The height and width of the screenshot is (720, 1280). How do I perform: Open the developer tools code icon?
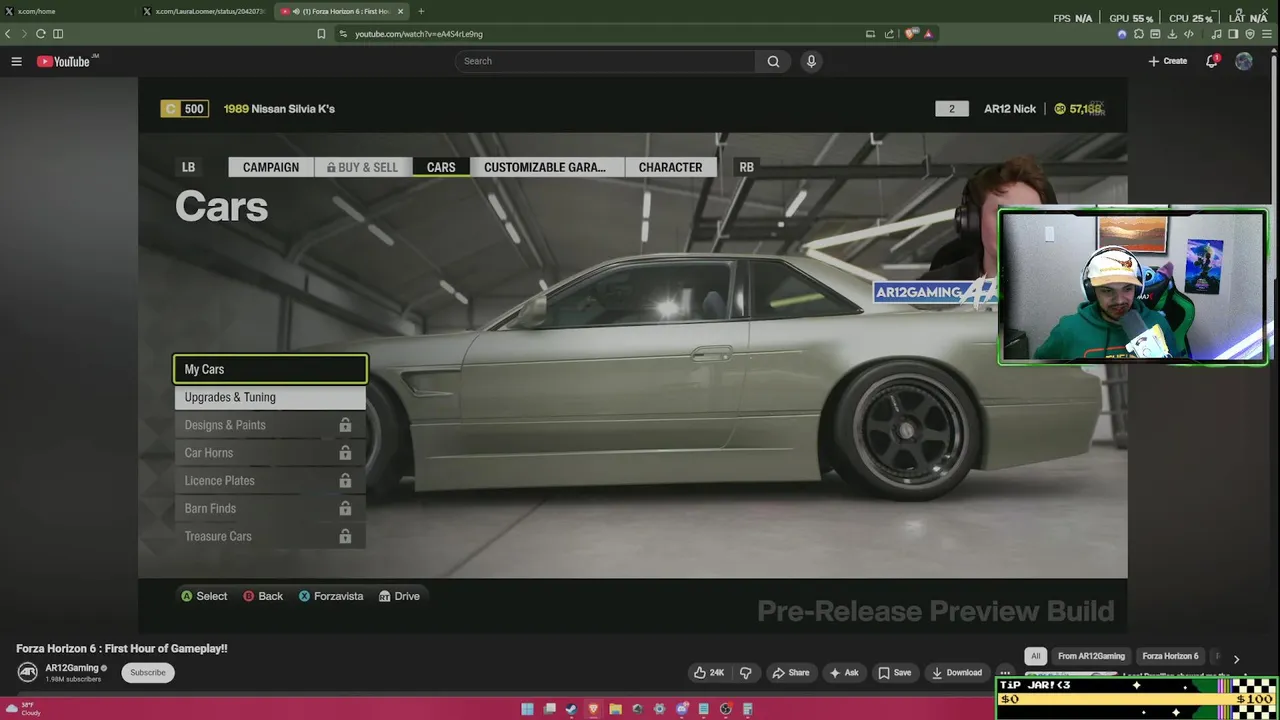[x=1189, y=33]
